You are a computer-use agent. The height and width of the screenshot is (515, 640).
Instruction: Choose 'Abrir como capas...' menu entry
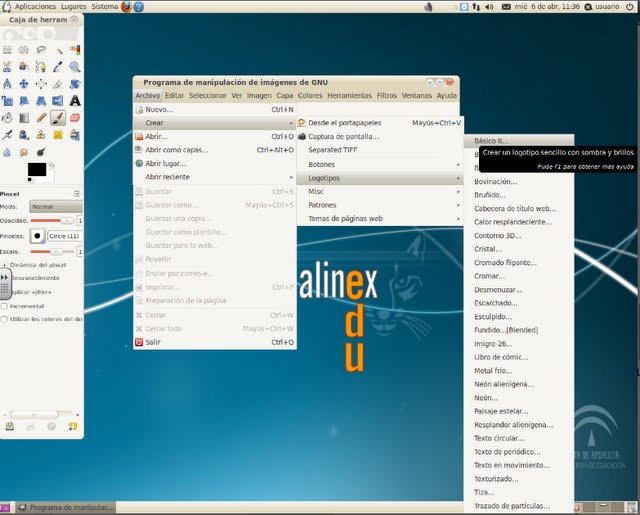tap(215, 150)
